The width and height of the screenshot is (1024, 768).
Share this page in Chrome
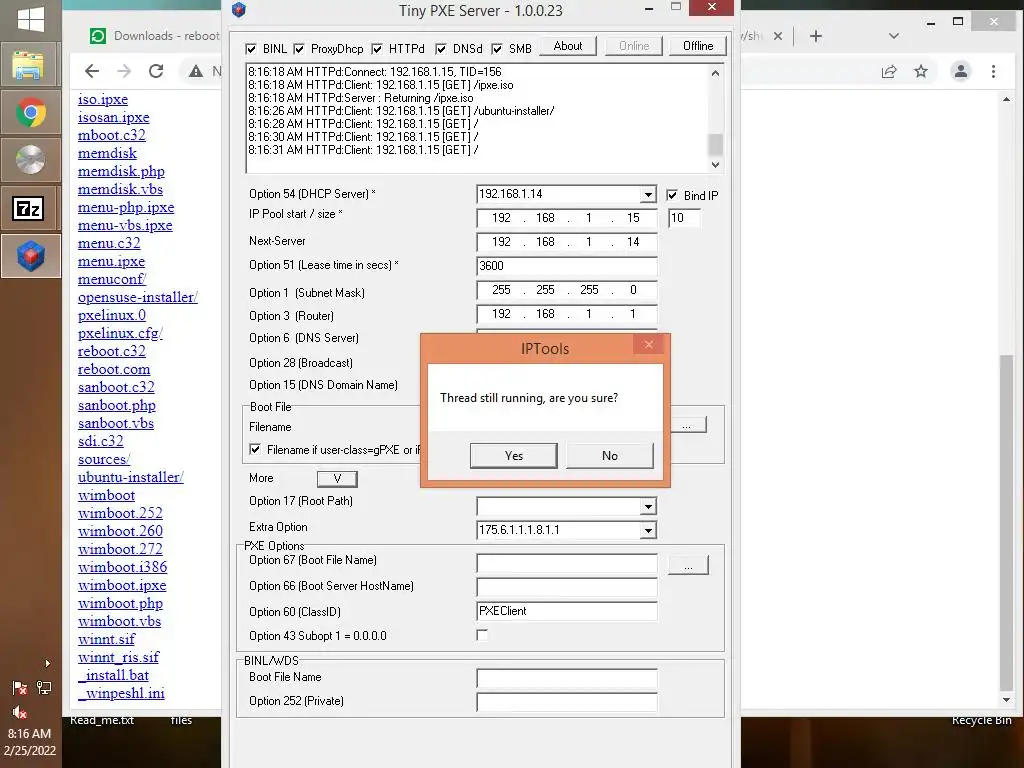tap(889, 71)
